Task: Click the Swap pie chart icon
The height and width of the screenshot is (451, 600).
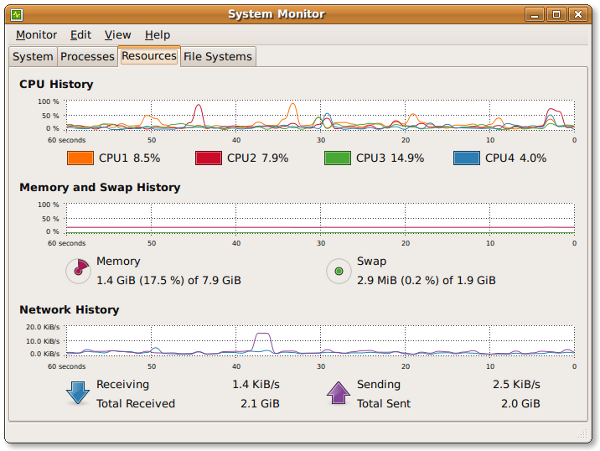Action: pyautogui.click(x=339, y=270)
